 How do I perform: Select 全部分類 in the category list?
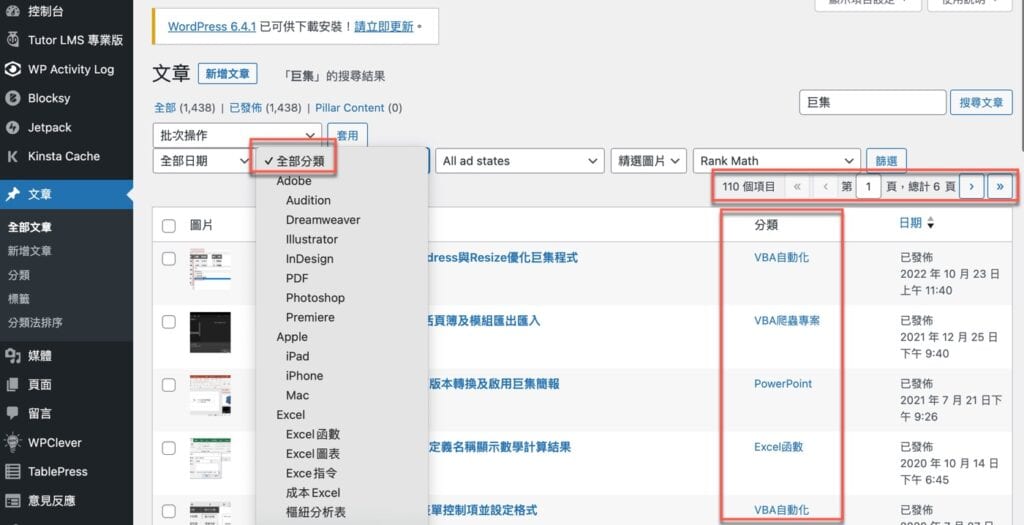click(300, 161)
